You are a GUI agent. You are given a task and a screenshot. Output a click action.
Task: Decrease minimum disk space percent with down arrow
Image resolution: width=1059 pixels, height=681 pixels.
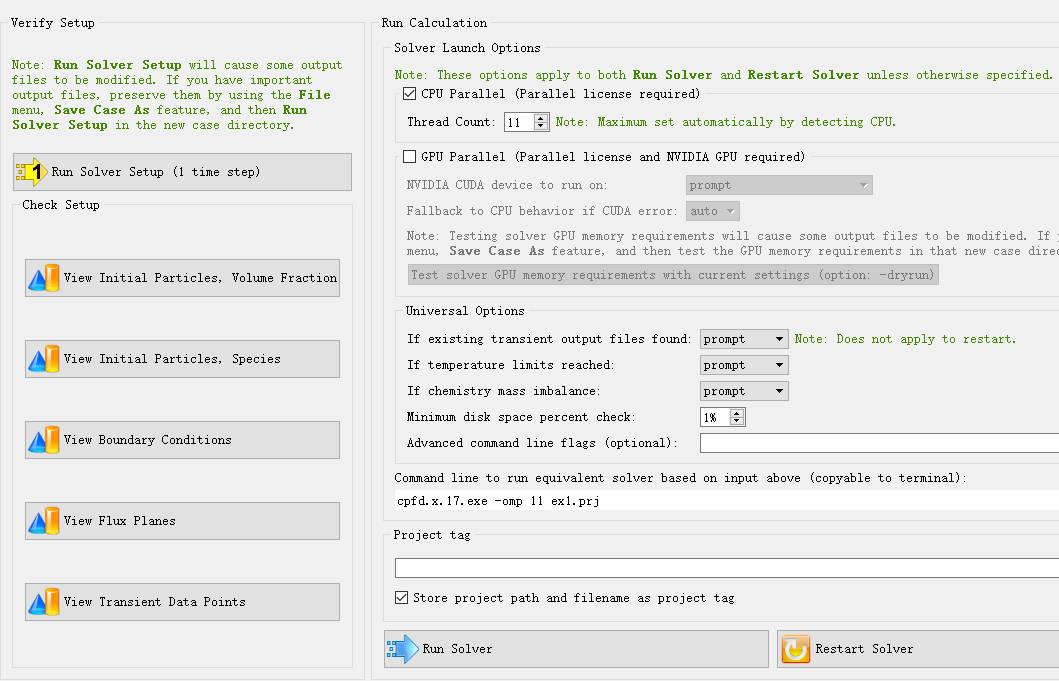[737, 421]
